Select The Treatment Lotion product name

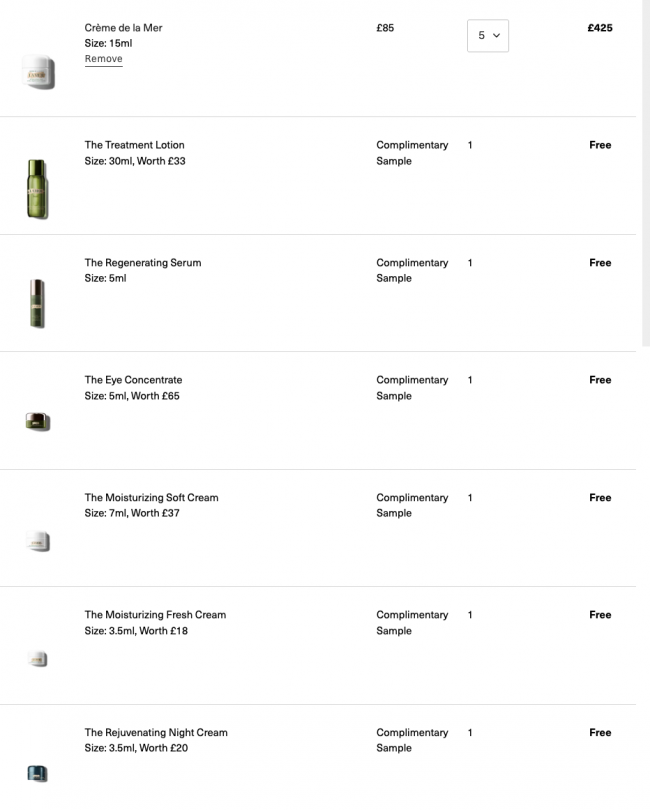(x=134, y=145)
